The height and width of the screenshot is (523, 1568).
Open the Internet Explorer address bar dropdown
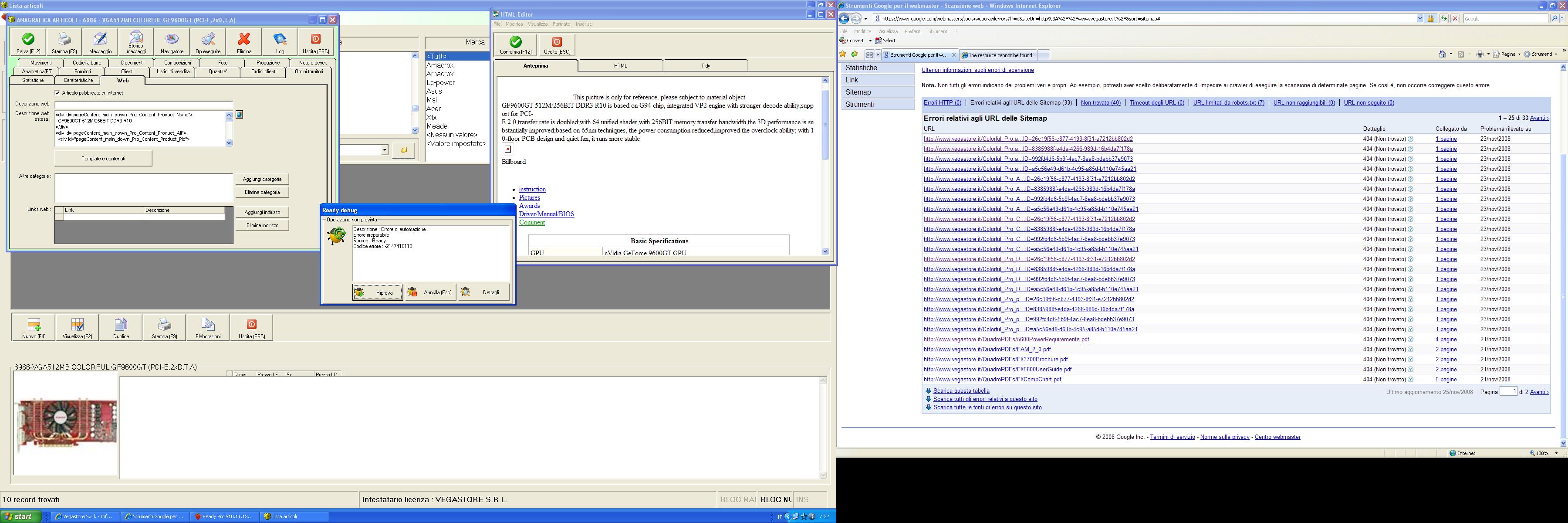tap(1420, 19)
